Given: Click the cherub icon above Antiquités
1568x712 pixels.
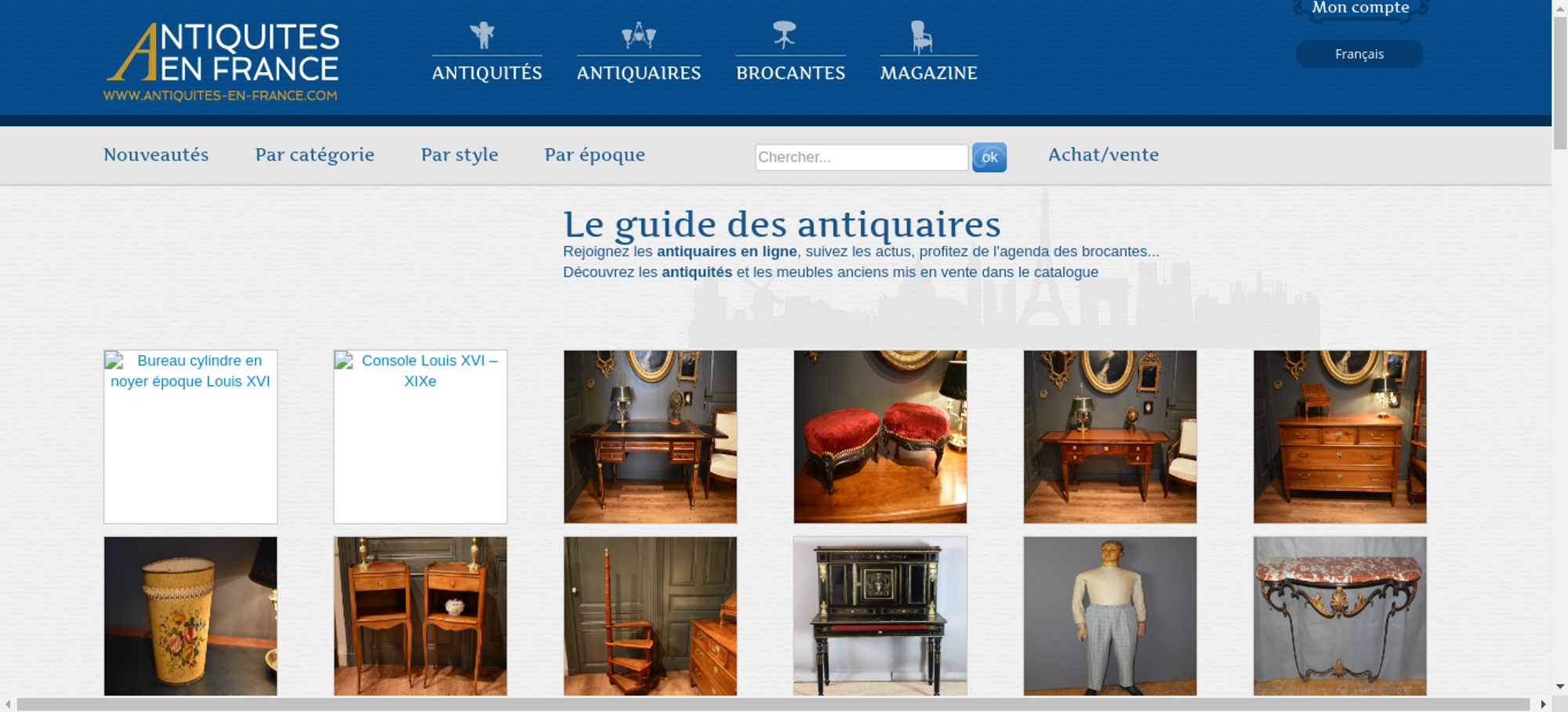Looking at the screenshot, I should point(482,35).
